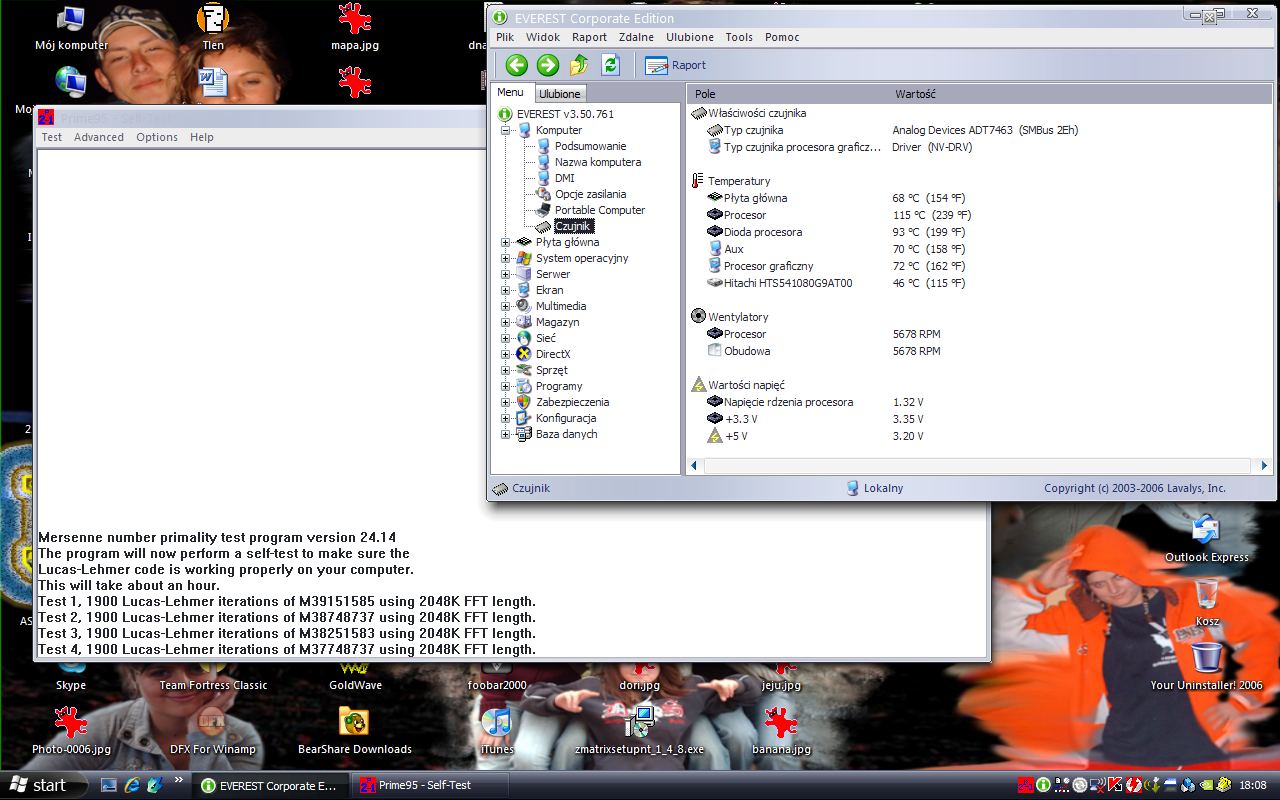This screenshot has height=800, width=1280.
Task: Expand the Multimedia tree node
Action: [x=506, y=306]
